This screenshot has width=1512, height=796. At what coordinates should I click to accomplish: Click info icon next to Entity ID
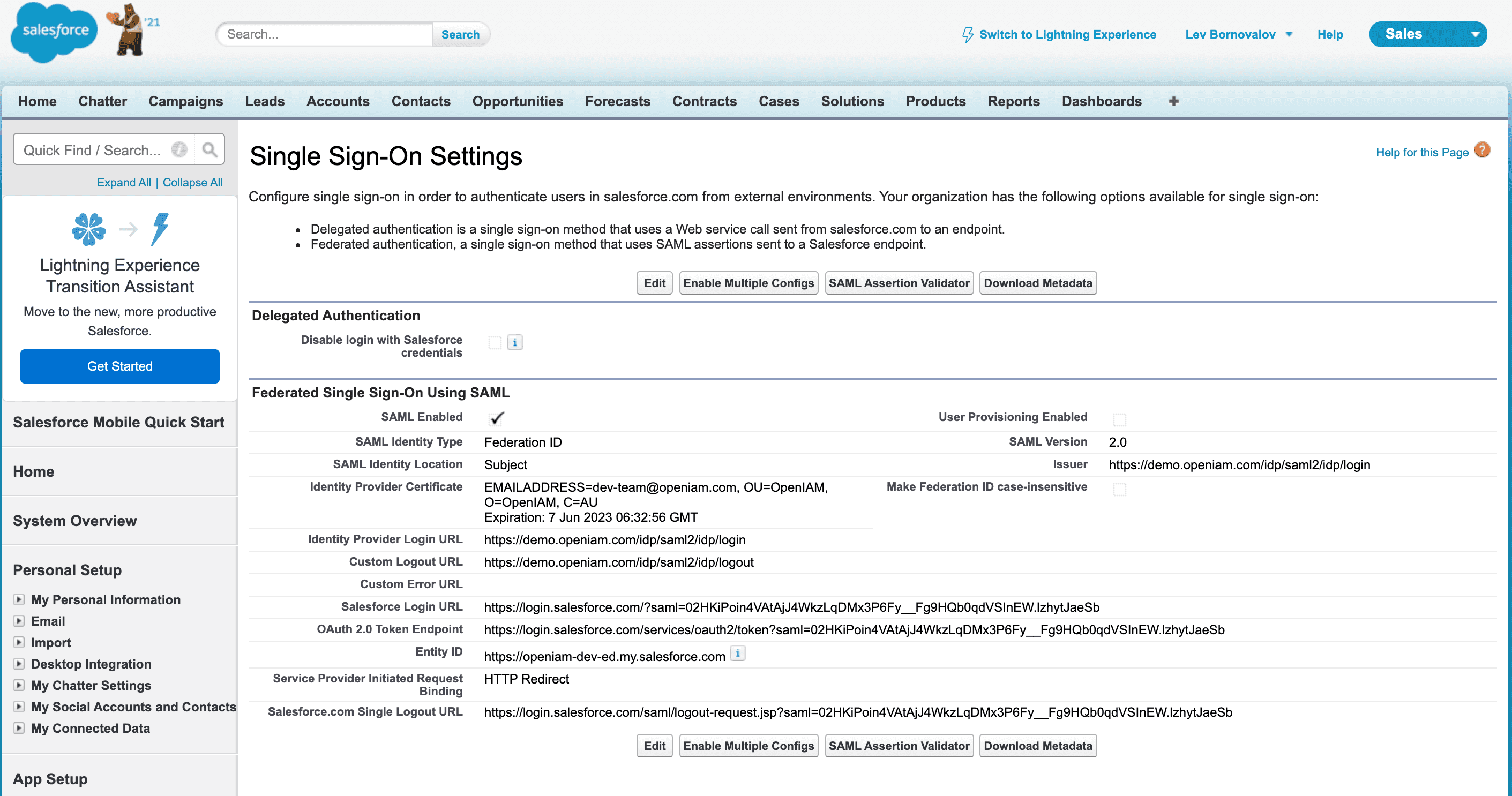[x=738, y=653]
